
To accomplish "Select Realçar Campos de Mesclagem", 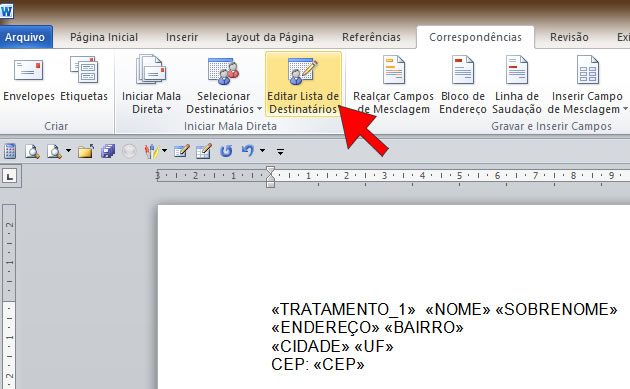I will tap(393, 84).
